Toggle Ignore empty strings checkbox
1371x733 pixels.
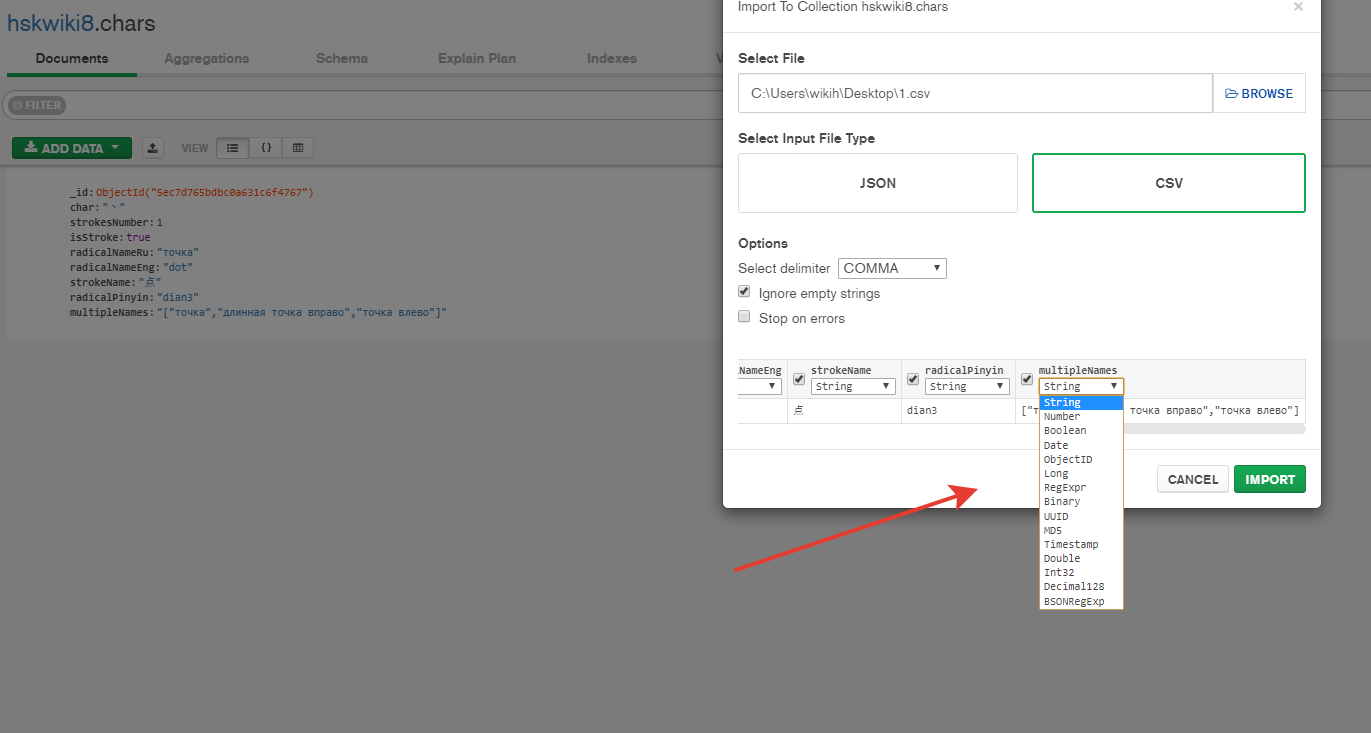click(x=744, y=292)
